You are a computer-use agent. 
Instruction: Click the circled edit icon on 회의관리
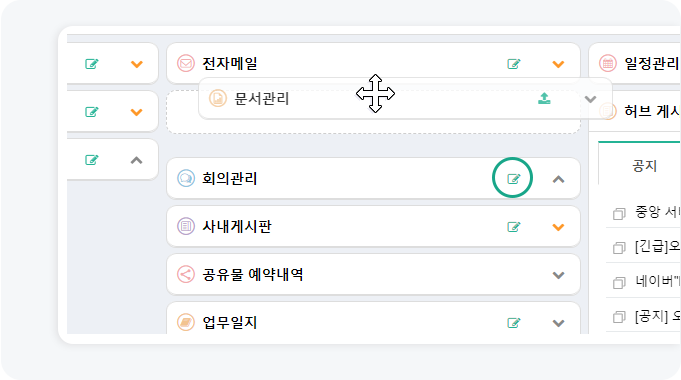(513, 178)
